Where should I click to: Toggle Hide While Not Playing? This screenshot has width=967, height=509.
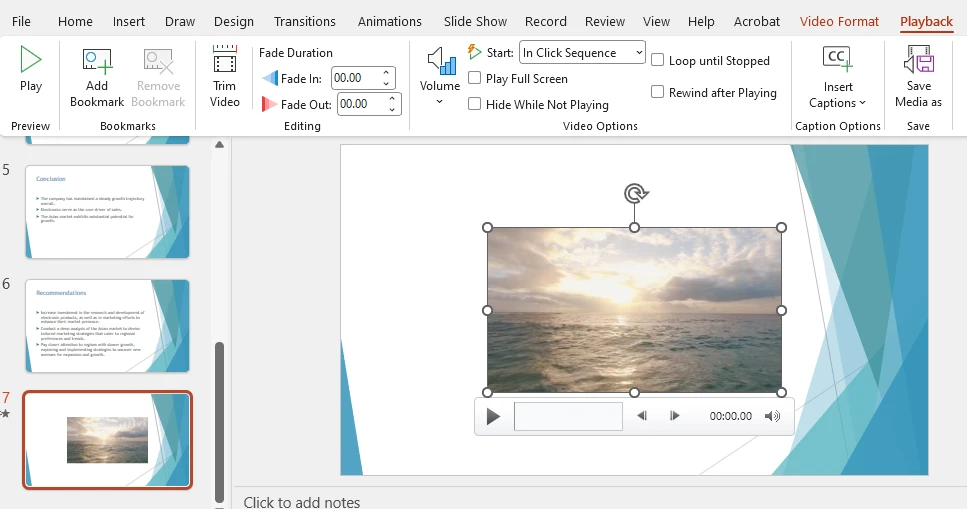click(x=474, y=104)
